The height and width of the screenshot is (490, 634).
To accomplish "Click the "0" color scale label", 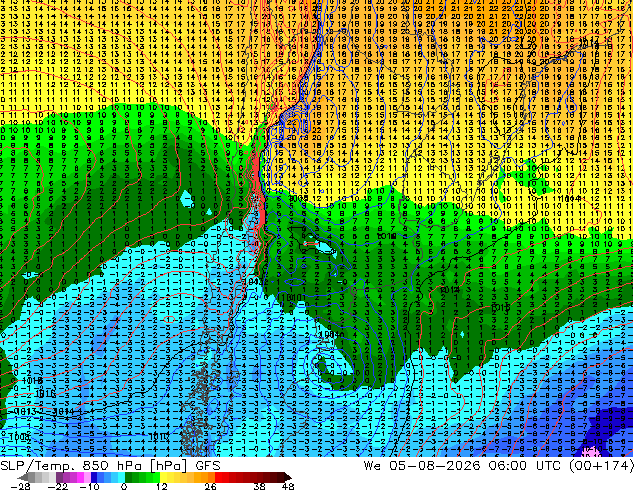I will (x=124, y=486).
